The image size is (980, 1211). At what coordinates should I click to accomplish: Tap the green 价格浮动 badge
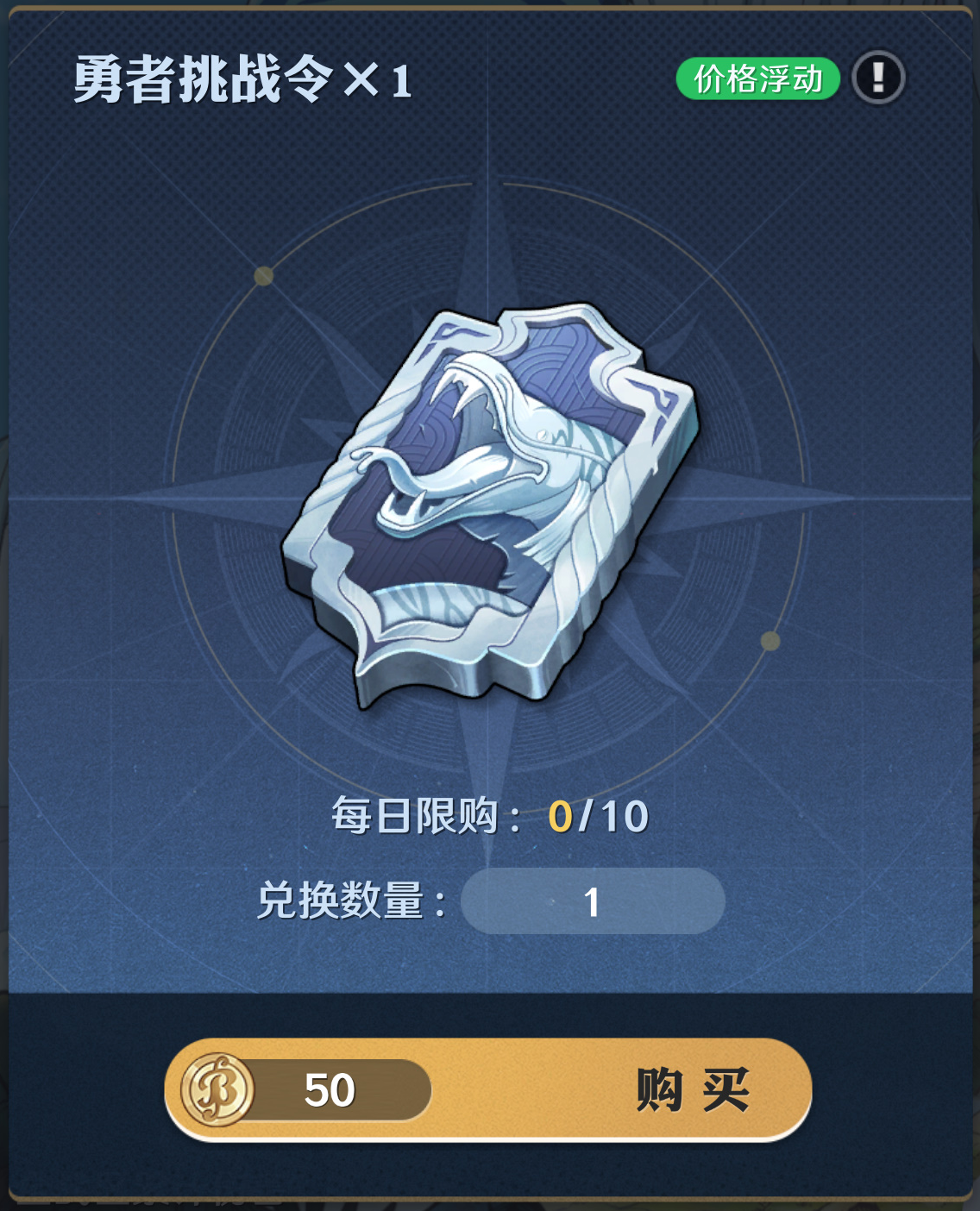tap(757, 78)
